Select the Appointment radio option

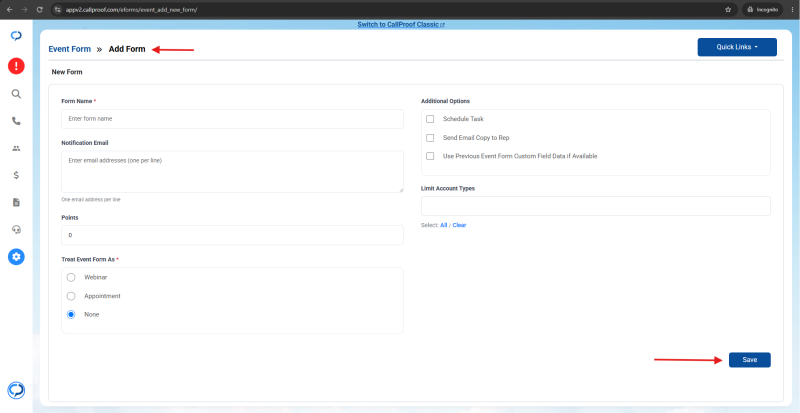point(71,296)
